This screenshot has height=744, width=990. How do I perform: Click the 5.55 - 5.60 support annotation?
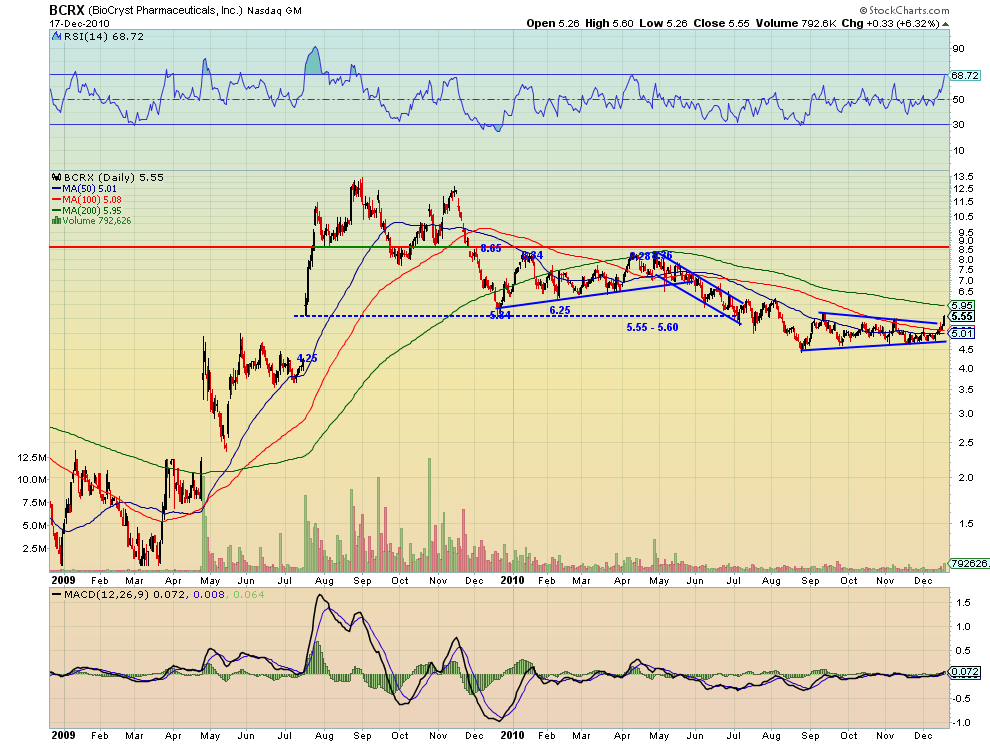(x=652, y=327)
